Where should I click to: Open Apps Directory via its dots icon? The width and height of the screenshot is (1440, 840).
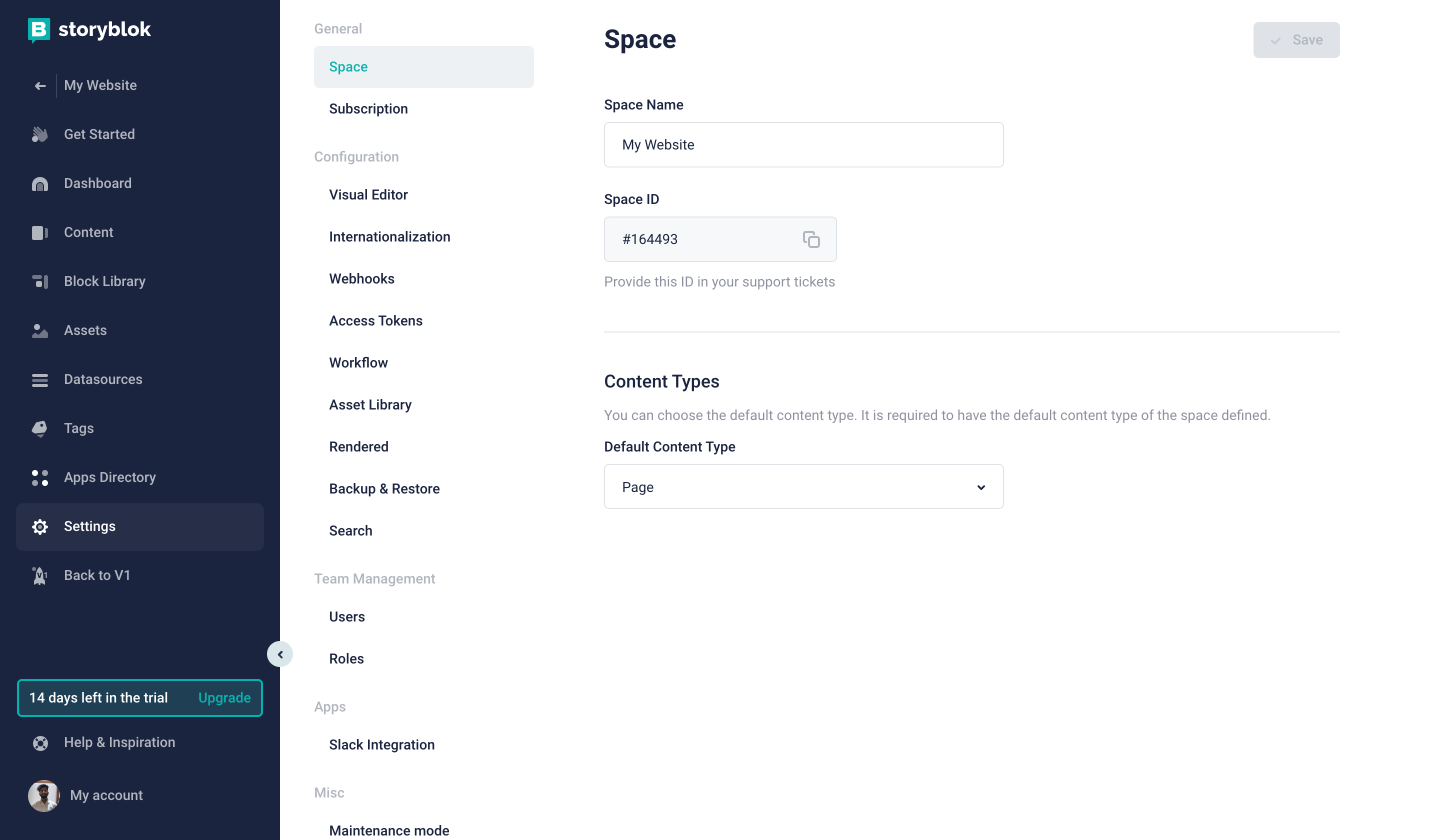39,477
